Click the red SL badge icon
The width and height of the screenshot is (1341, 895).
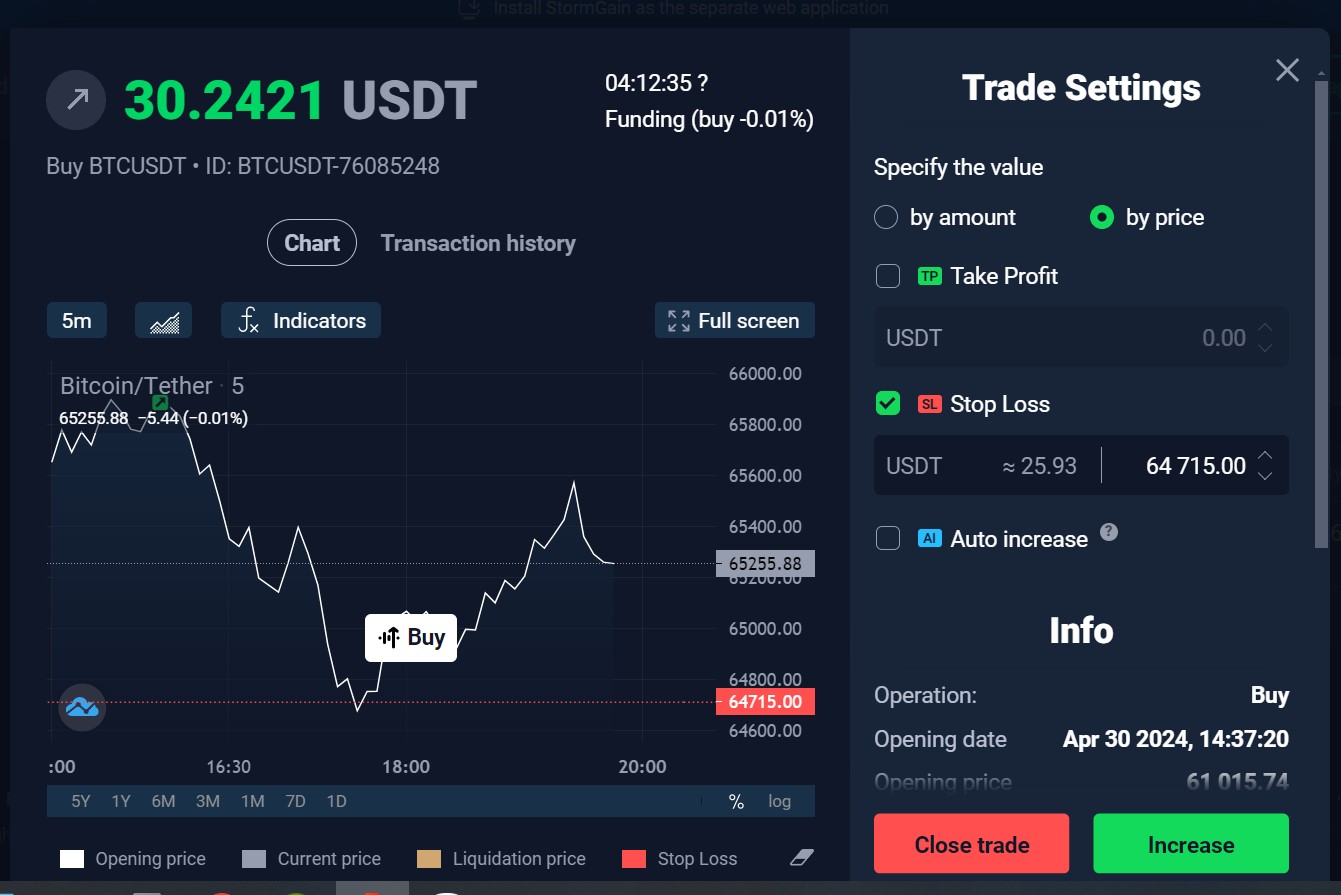point(930,404)
